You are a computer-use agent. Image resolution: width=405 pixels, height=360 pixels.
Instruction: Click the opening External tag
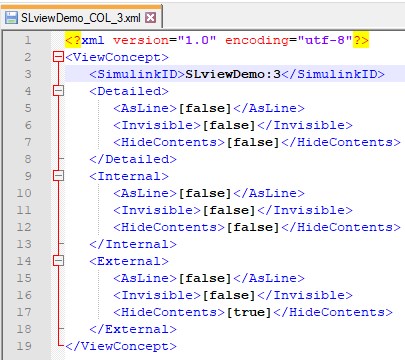129,261
